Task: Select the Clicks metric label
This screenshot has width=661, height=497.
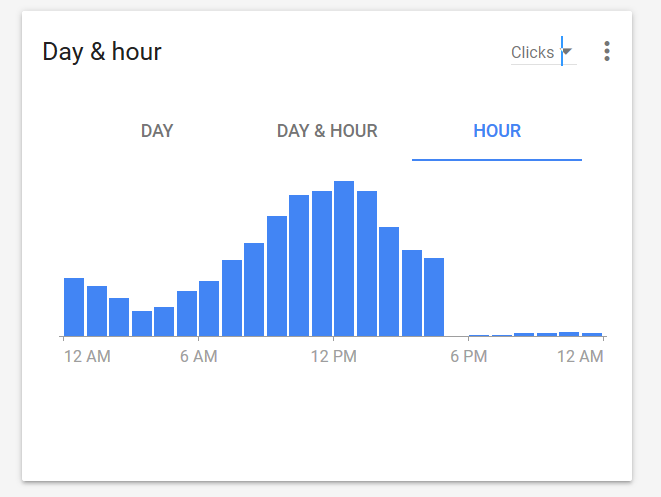Action: 532,52
